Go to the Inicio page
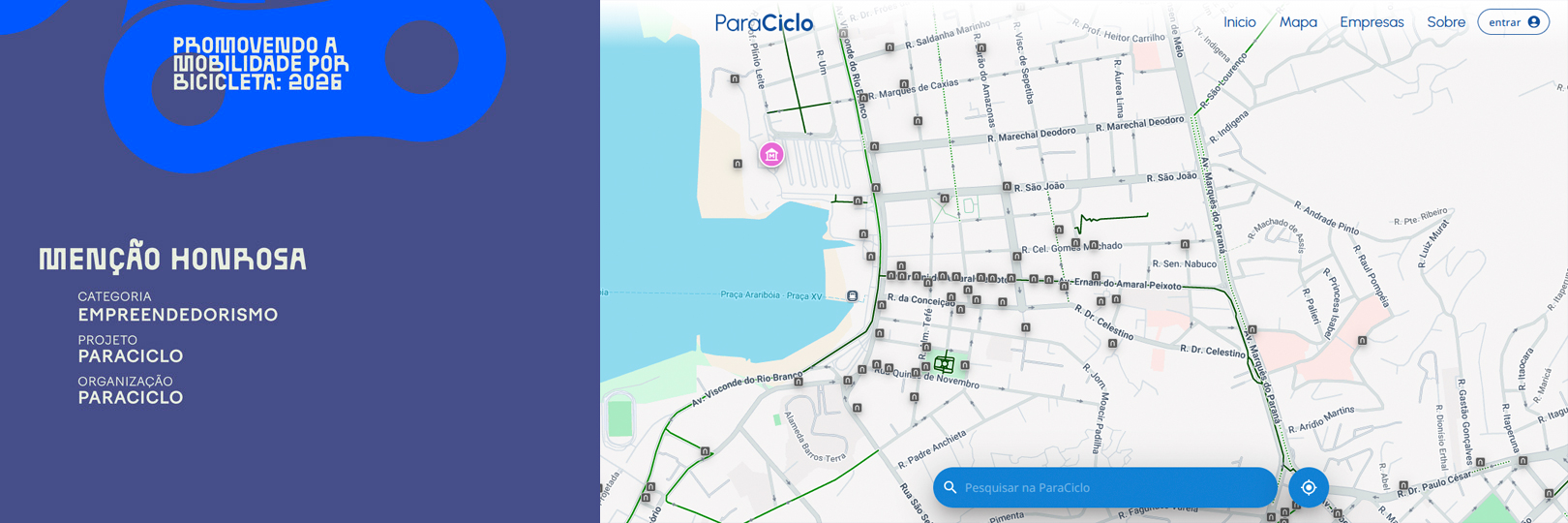This screenshot has height=523, width=1568. 1239,22
